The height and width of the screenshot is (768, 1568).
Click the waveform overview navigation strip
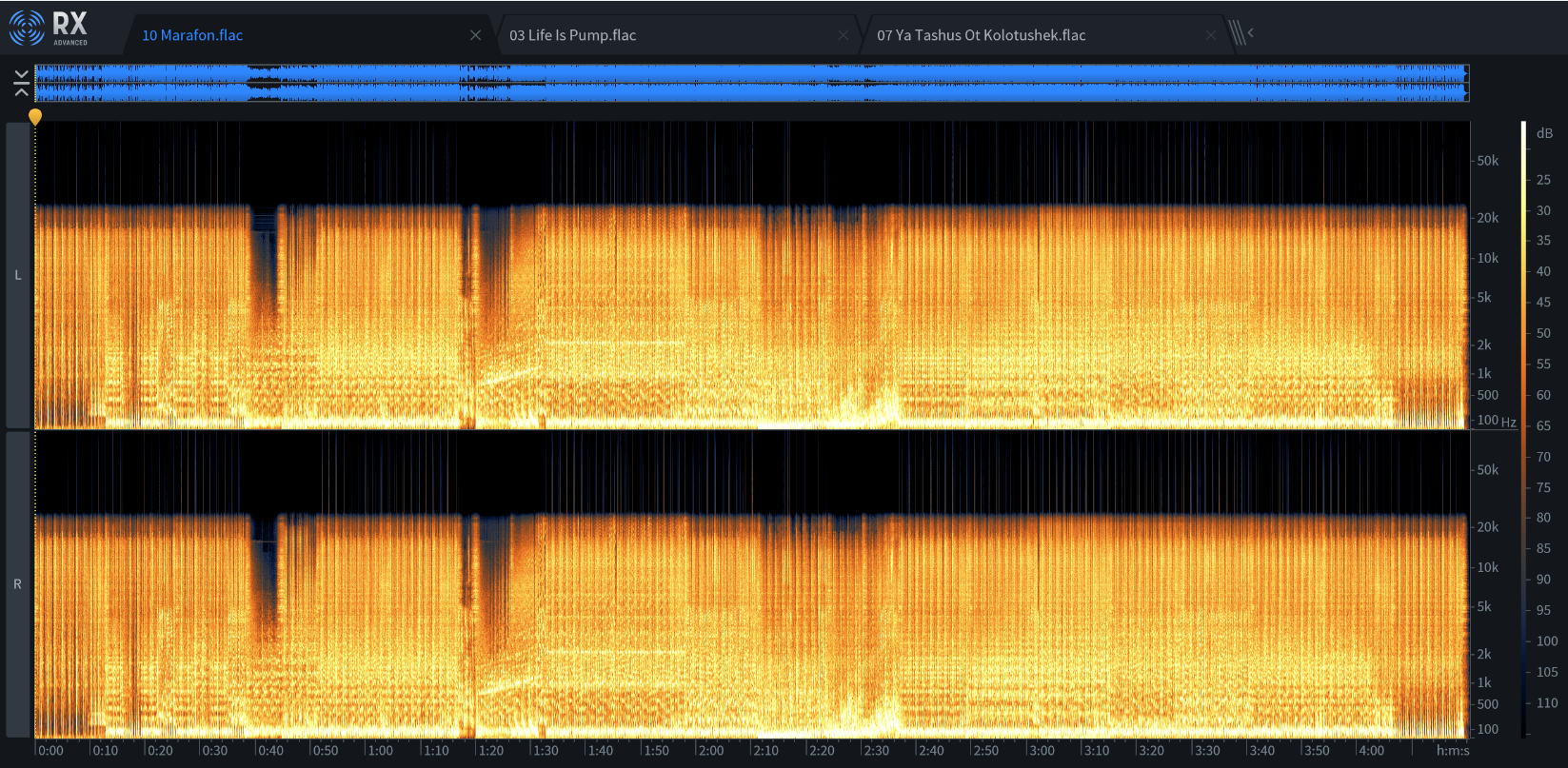click(x=752, y=83)
